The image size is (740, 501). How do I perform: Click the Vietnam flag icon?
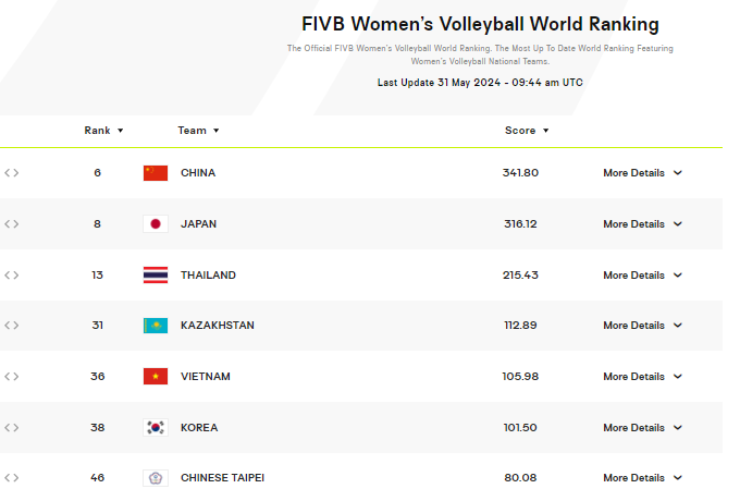coord(155,377)
